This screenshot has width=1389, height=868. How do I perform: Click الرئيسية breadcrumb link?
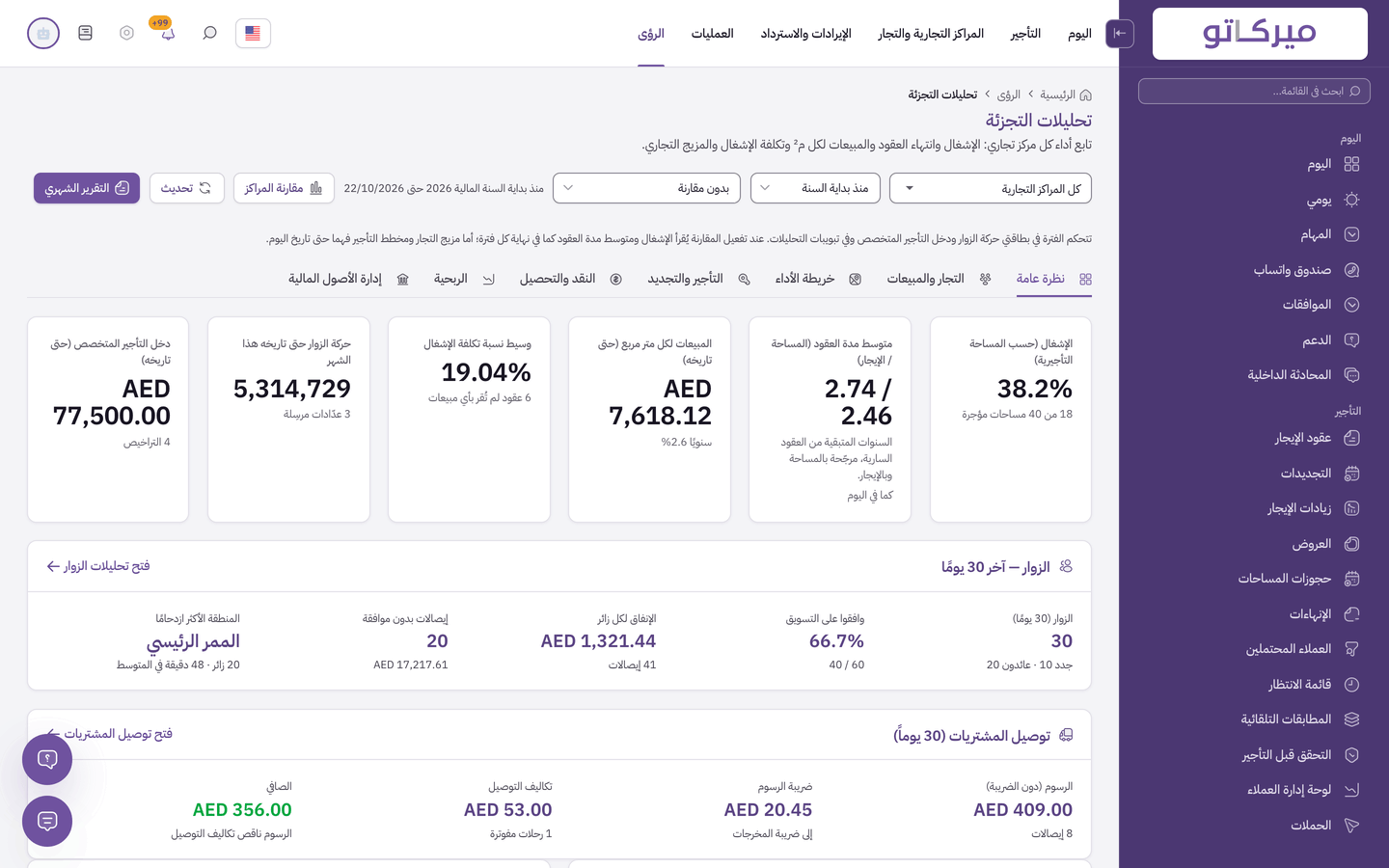pos(1057,95)
